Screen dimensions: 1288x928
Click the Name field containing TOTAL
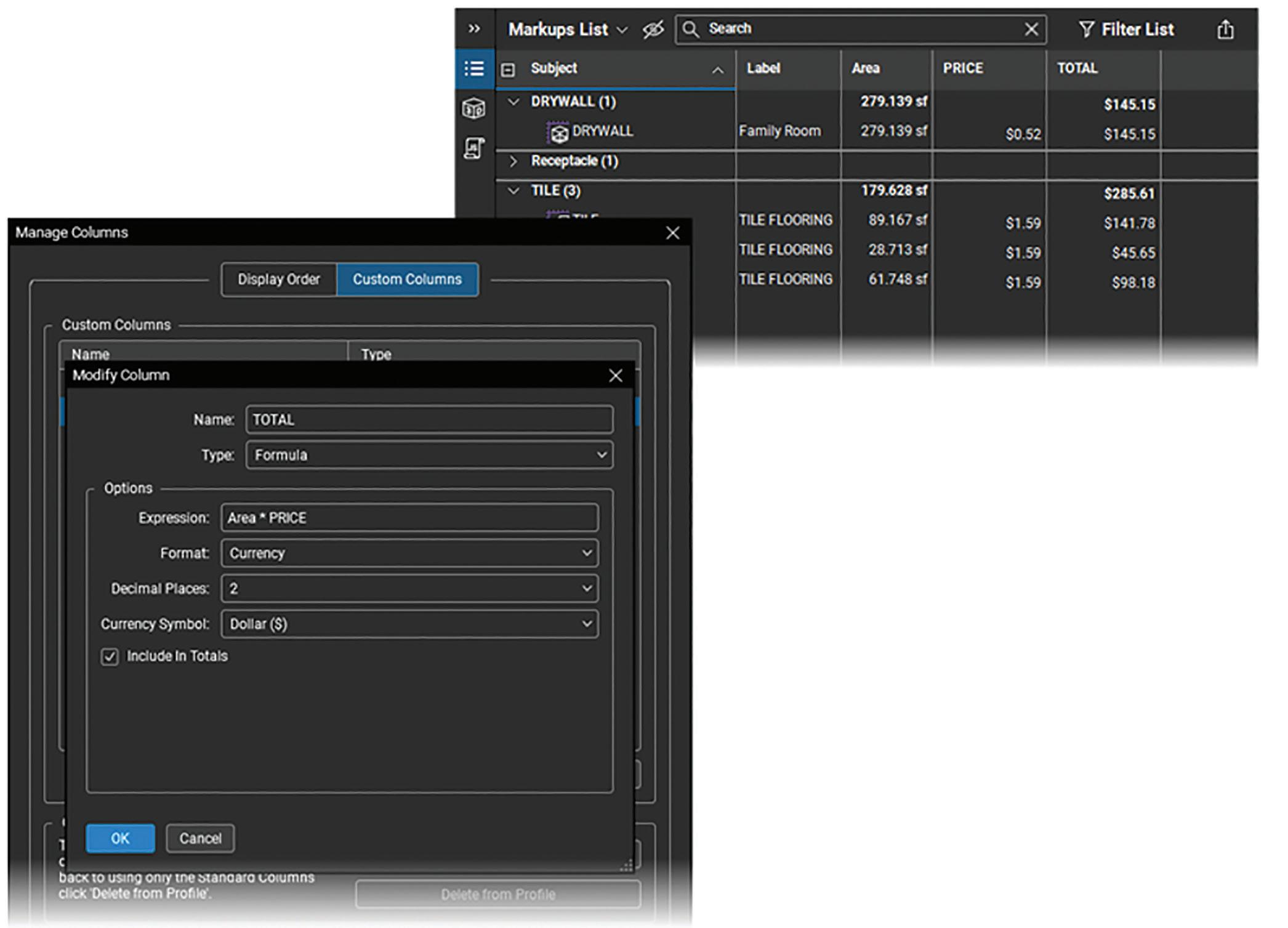(x=429, y=419)
